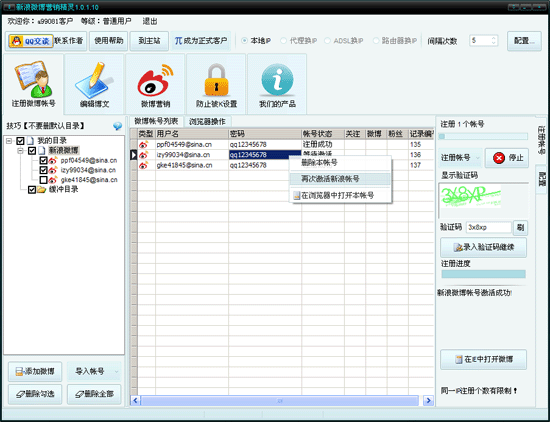This screenshot has height=422, width=550.
Task: Uncheck the izy99034@sina.cn account checkbox
Action: click(x=43, y=170)
